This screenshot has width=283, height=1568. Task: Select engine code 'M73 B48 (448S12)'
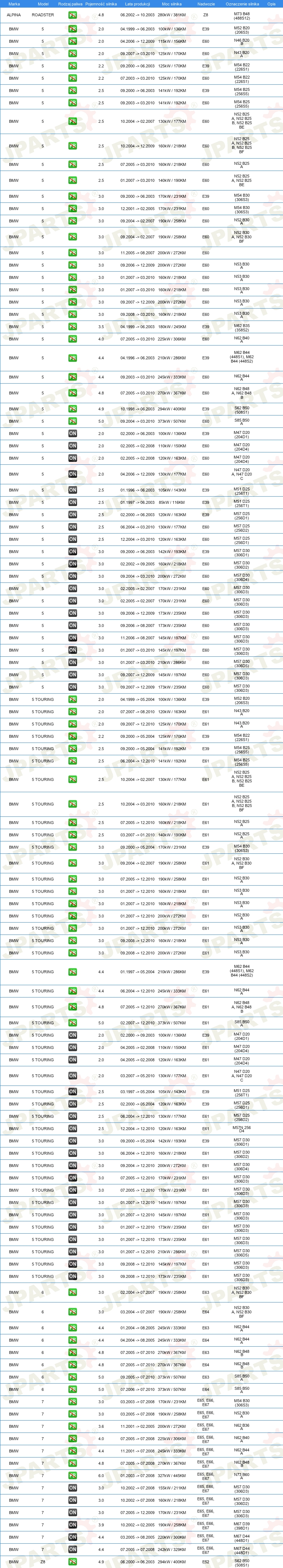click(x=242, y=16)
